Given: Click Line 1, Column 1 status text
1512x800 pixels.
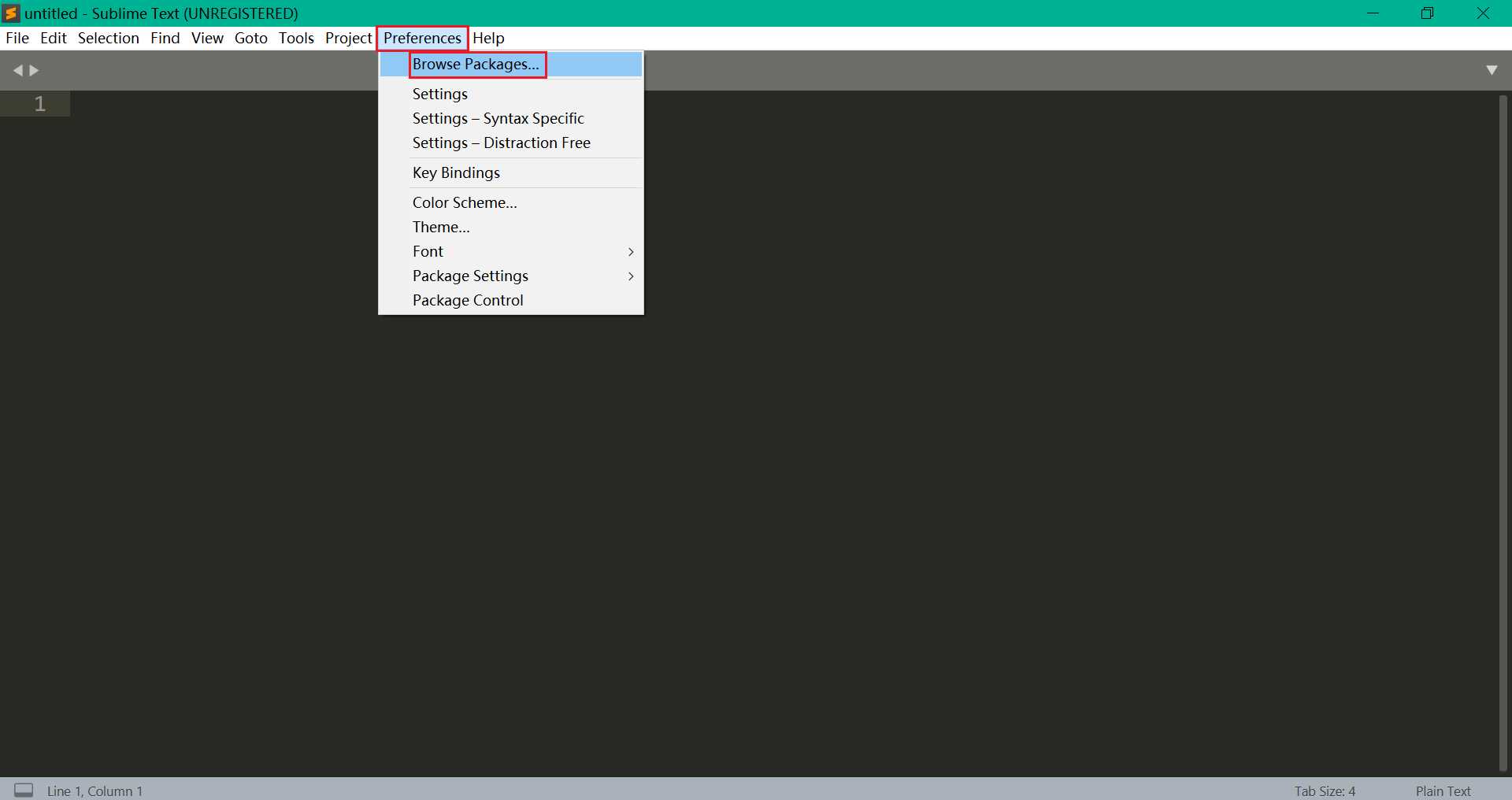Looking at the screenshot, I should [94, 791].
